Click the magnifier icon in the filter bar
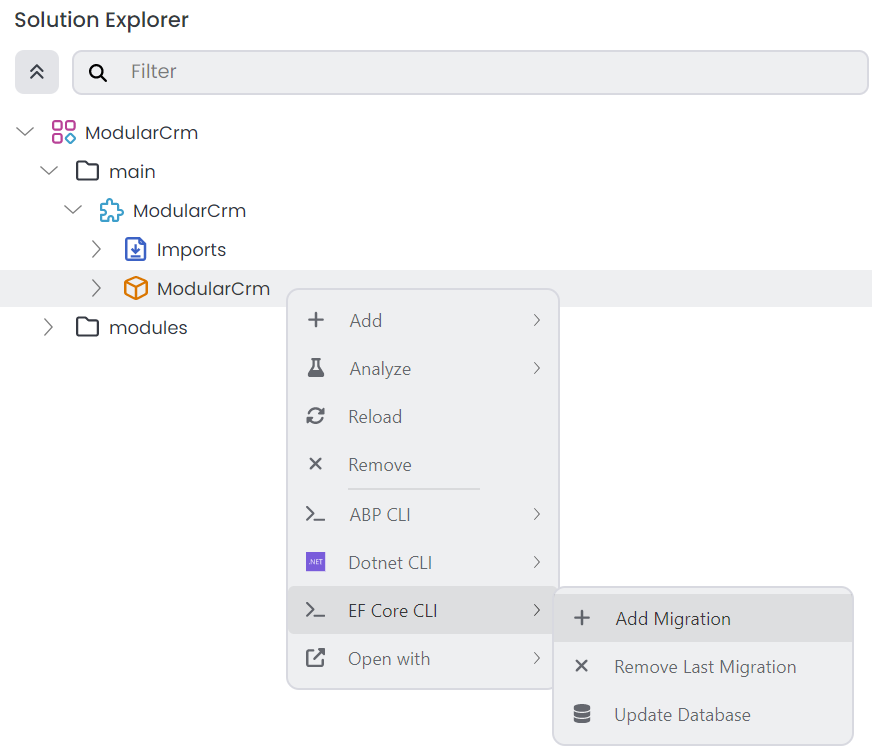 tap(97, 72)
